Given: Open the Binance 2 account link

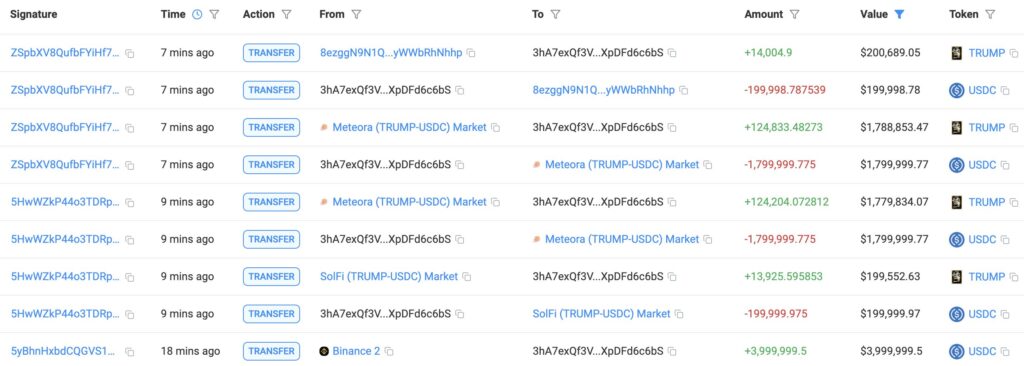Looking at the screenshot, I should [356, 352].
